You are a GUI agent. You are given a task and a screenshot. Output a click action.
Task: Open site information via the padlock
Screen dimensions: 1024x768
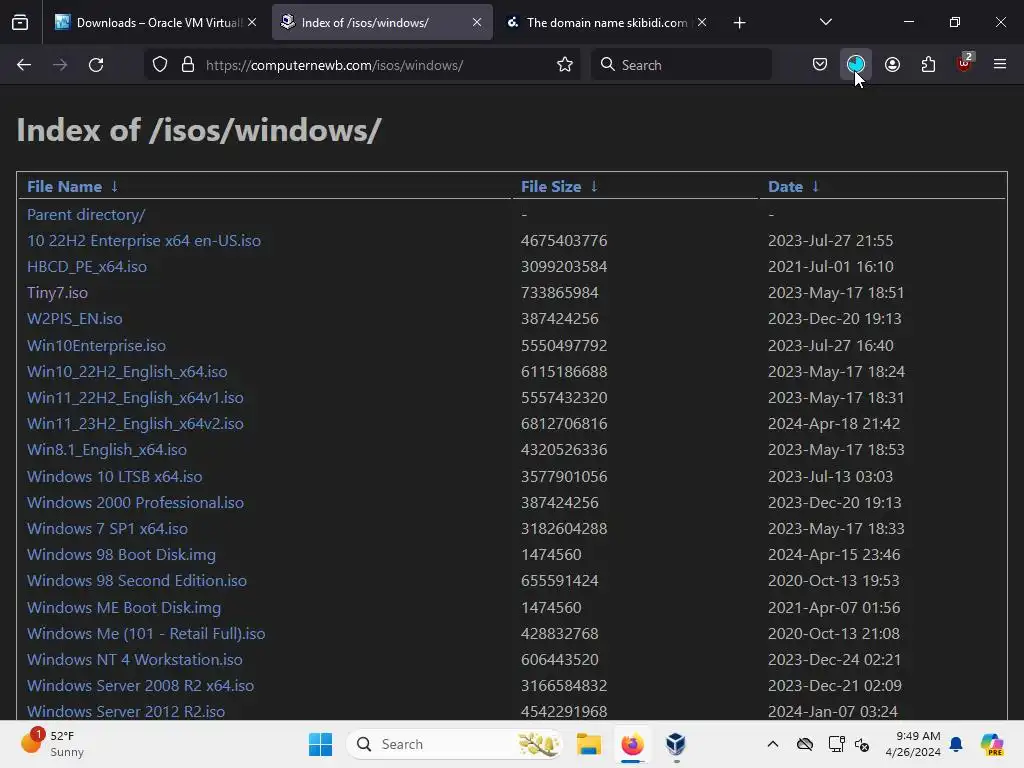tap(188, 65)
